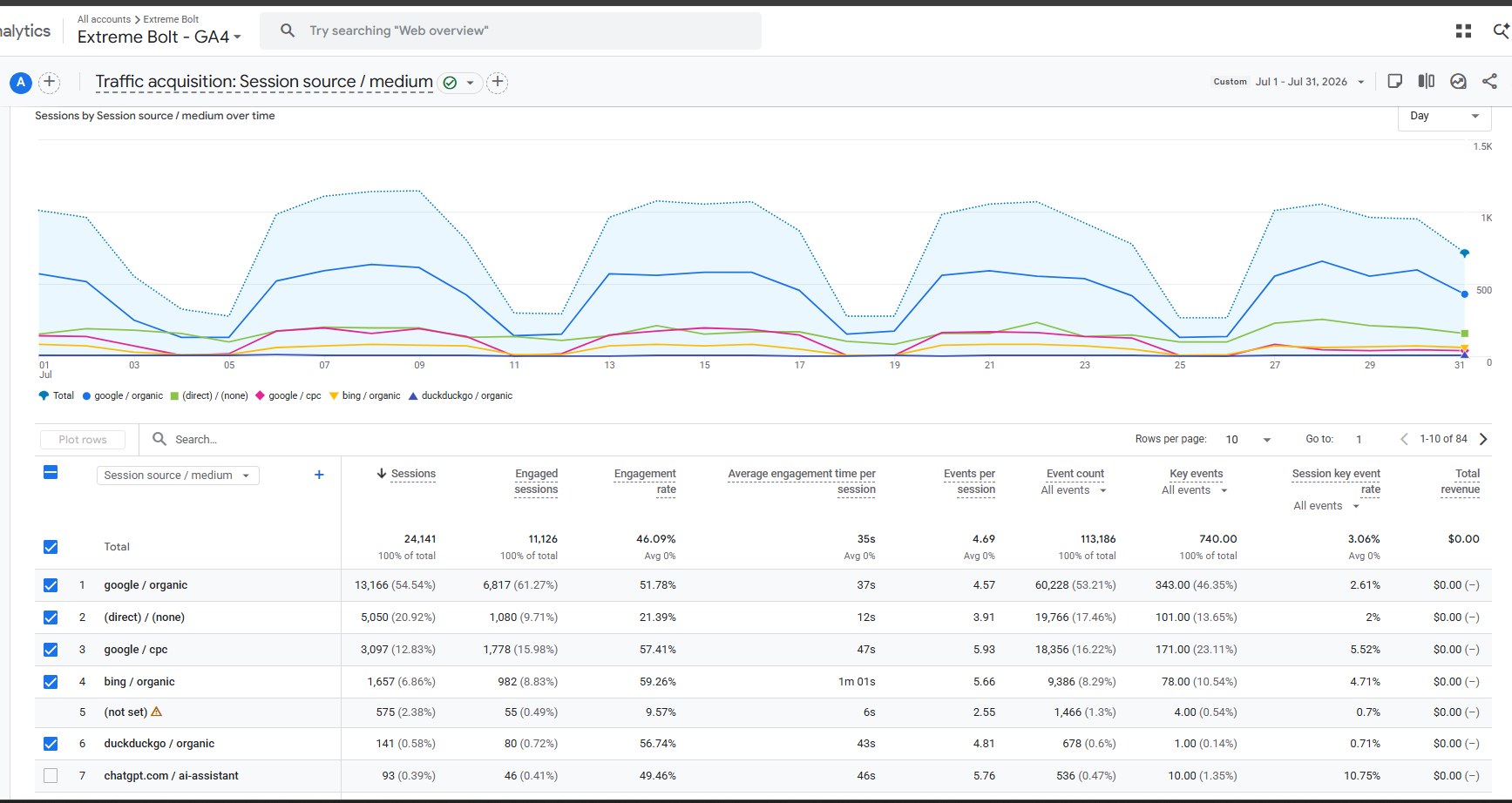
Task: Click the share report icon
Action: pos(1489,81)
